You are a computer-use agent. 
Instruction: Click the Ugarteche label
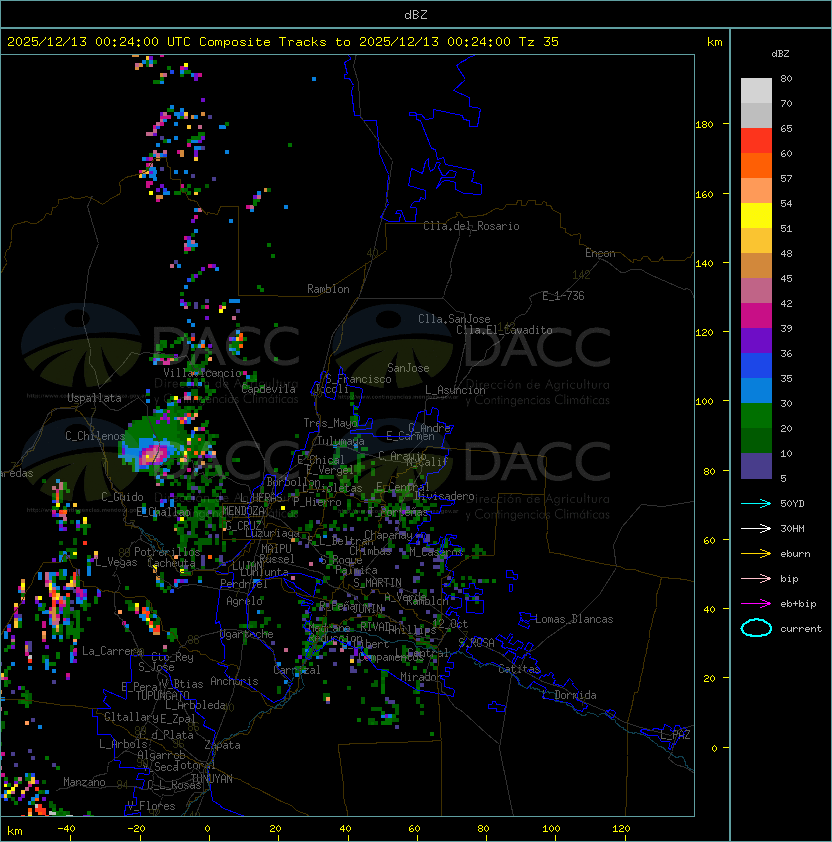(247, 634)
